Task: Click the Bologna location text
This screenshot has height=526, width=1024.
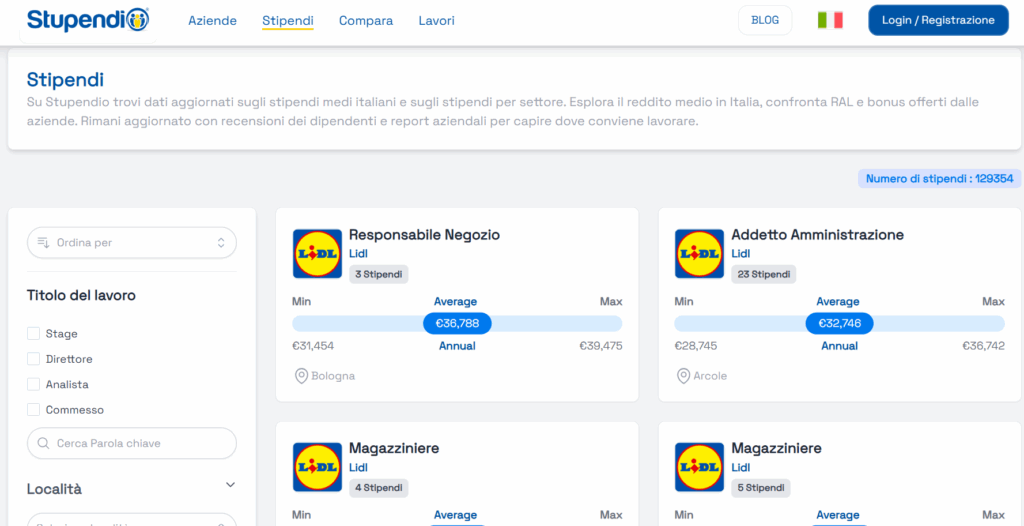Action: pos(333,376)
